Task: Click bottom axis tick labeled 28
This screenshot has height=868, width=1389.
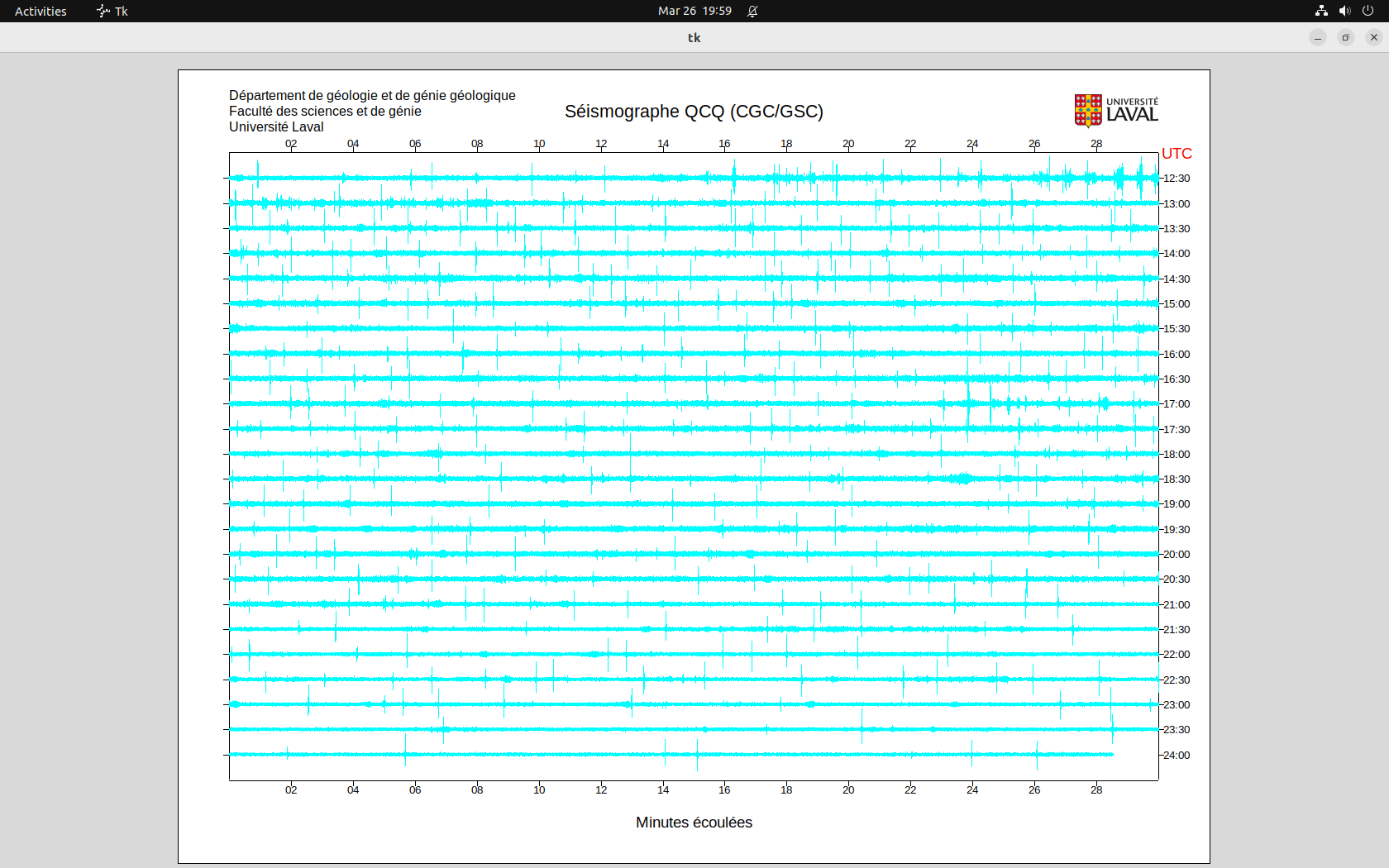Action: click(1096, 790)
